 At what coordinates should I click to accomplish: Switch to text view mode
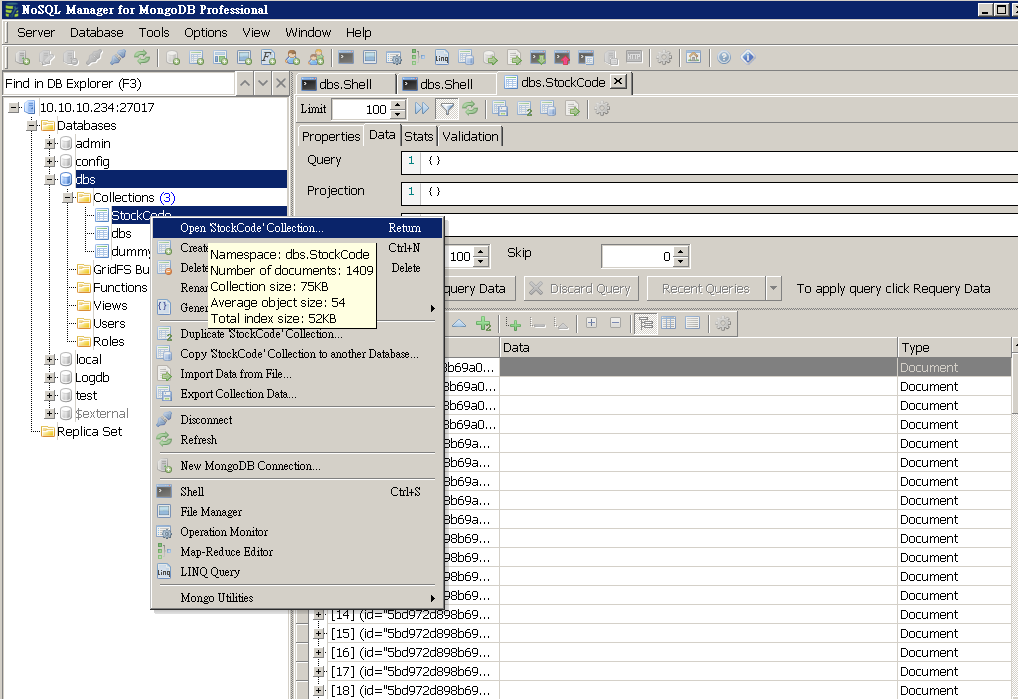click(693, 323)
